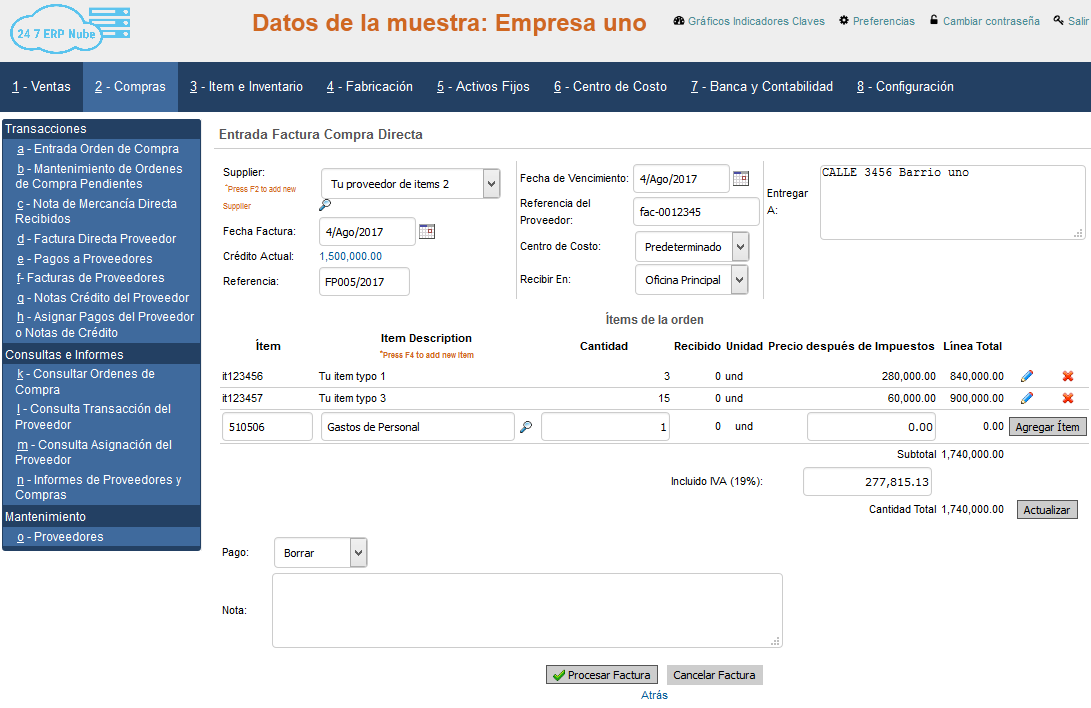Click the Agregar Ítem button

pos(1047,427)
